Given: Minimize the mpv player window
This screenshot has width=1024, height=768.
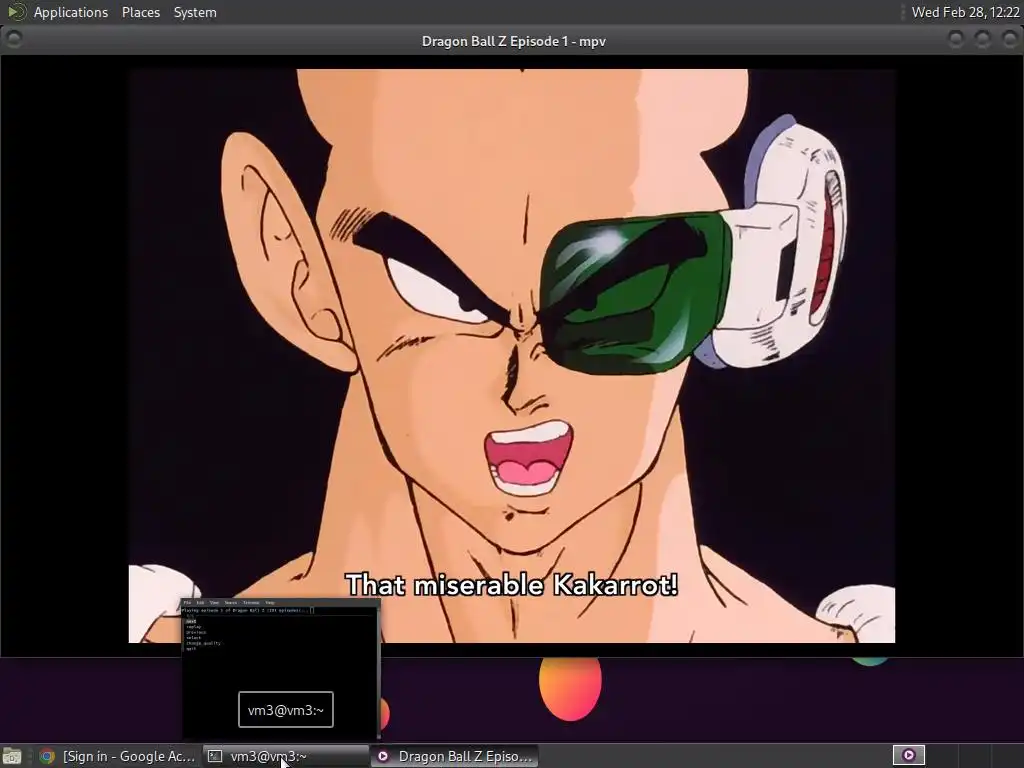Looking at the screenshot, I should click(955, 39).
